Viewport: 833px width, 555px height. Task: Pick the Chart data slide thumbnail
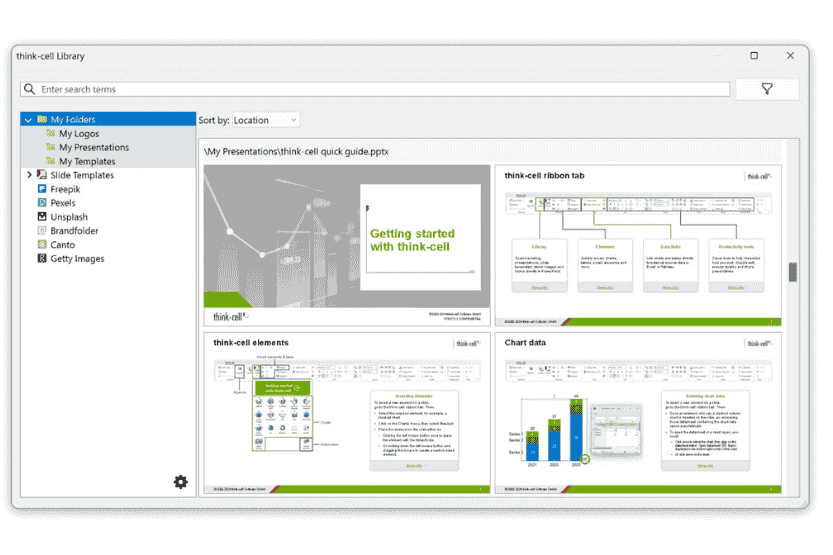[x=638, y=413]
